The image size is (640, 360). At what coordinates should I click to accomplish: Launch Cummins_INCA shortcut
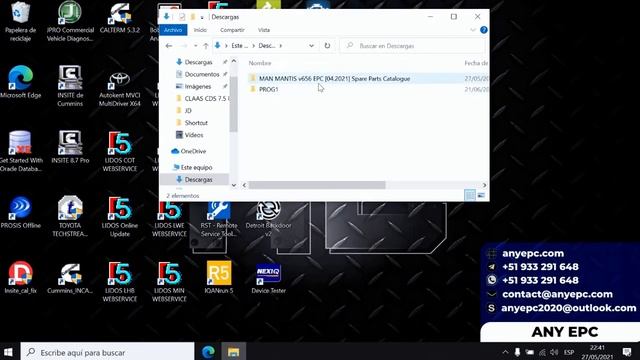(70, 278)
